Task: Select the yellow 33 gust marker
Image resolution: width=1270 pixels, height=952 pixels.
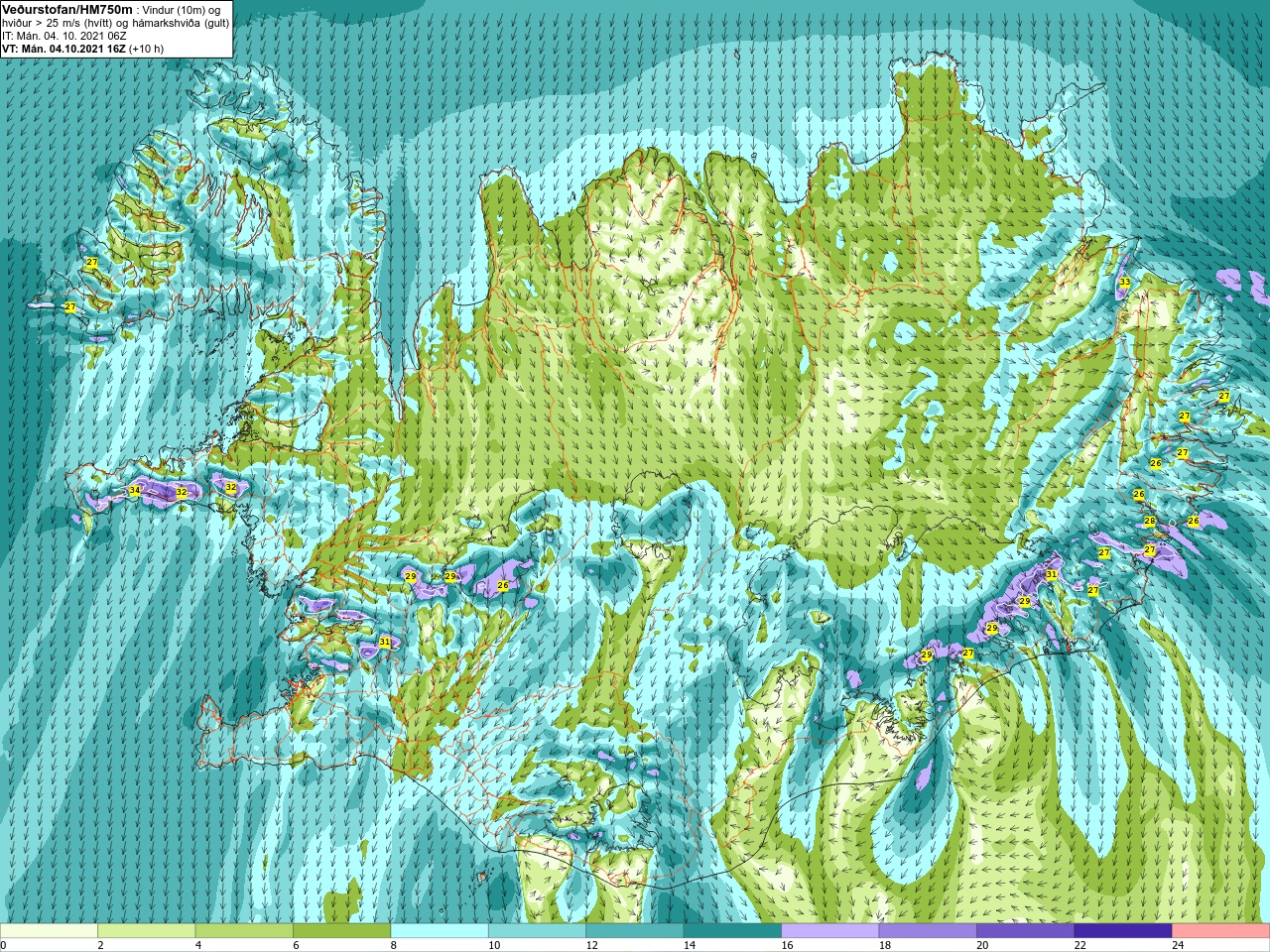Action: coord(1124,283)
